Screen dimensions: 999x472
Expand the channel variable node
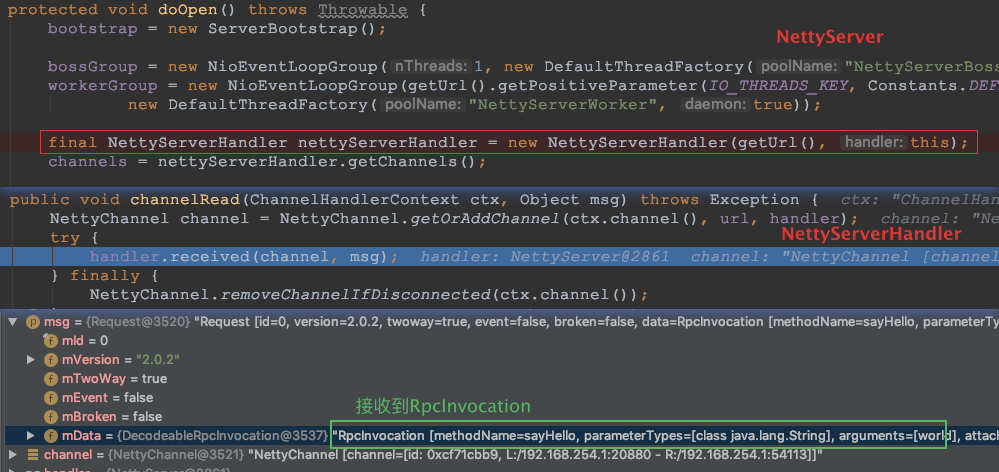(x=13, y=455)
